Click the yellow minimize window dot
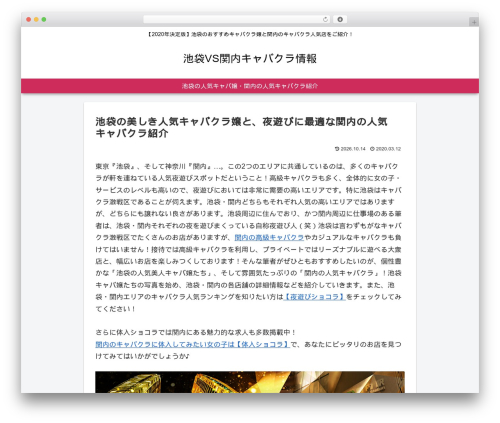 [x=36, y=19]
